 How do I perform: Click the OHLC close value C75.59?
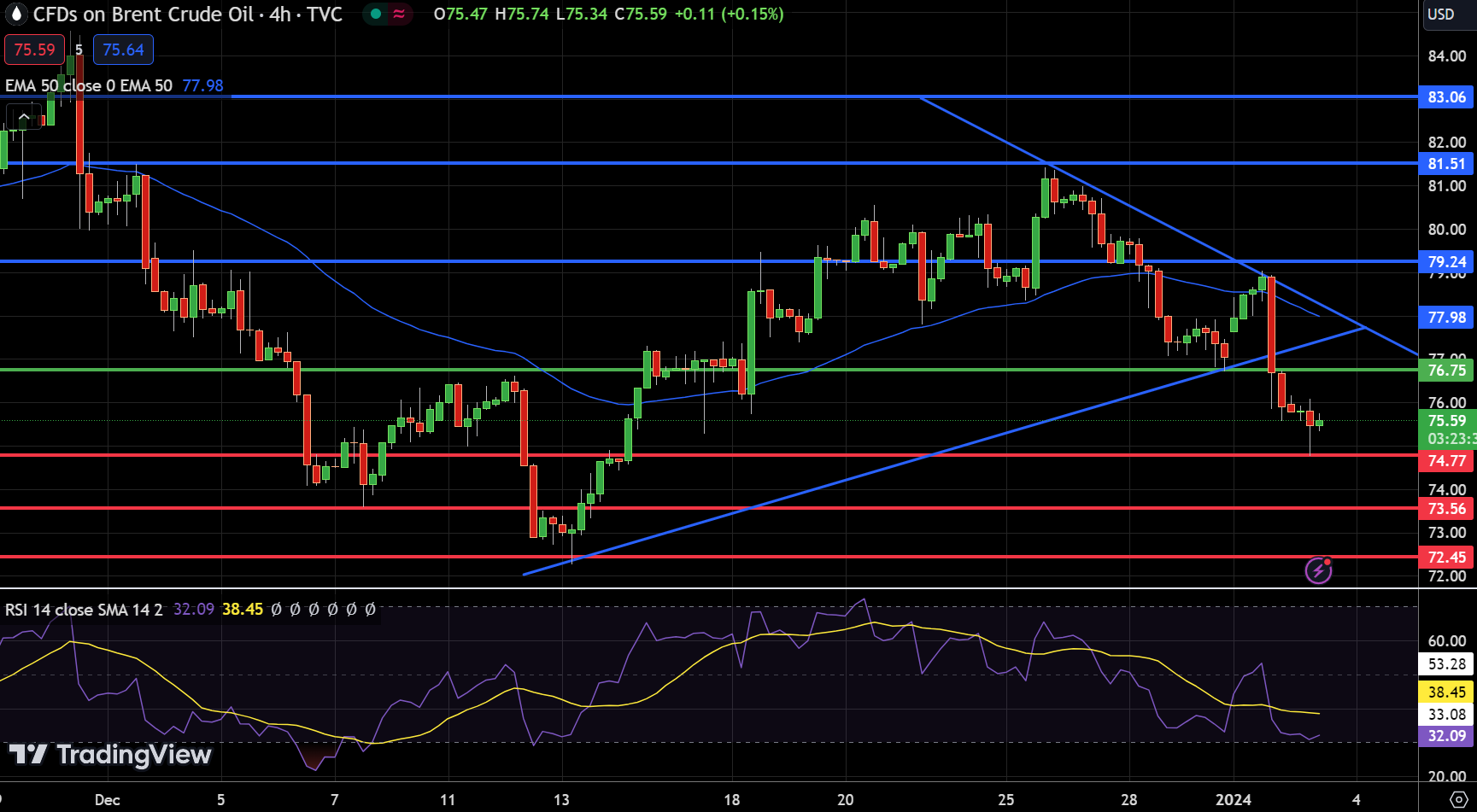pos(641,14)
